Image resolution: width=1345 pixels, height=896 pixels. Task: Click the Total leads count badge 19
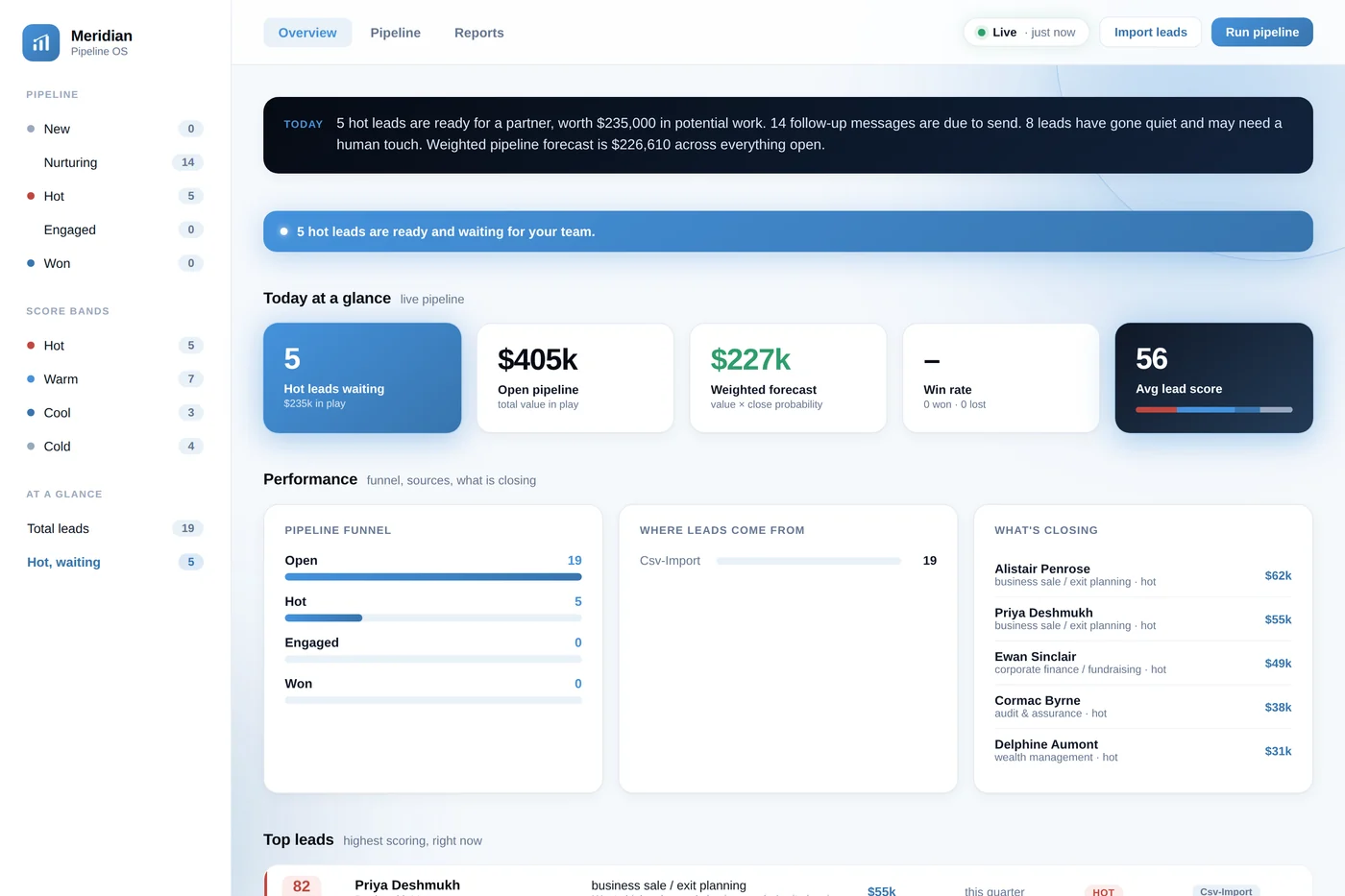pos(187,528)
